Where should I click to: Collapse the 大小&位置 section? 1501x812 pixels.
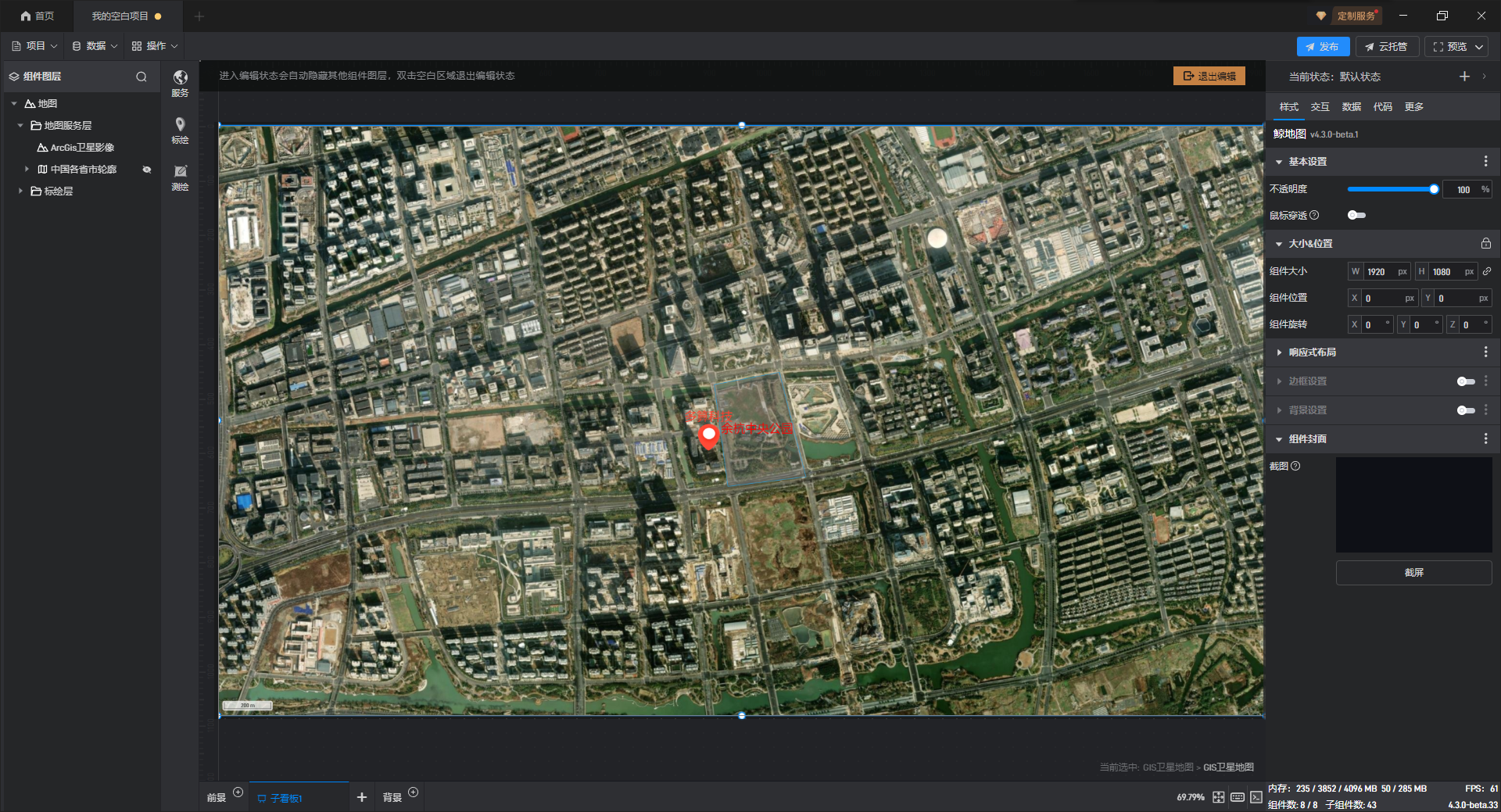[x=1279, y=244]
